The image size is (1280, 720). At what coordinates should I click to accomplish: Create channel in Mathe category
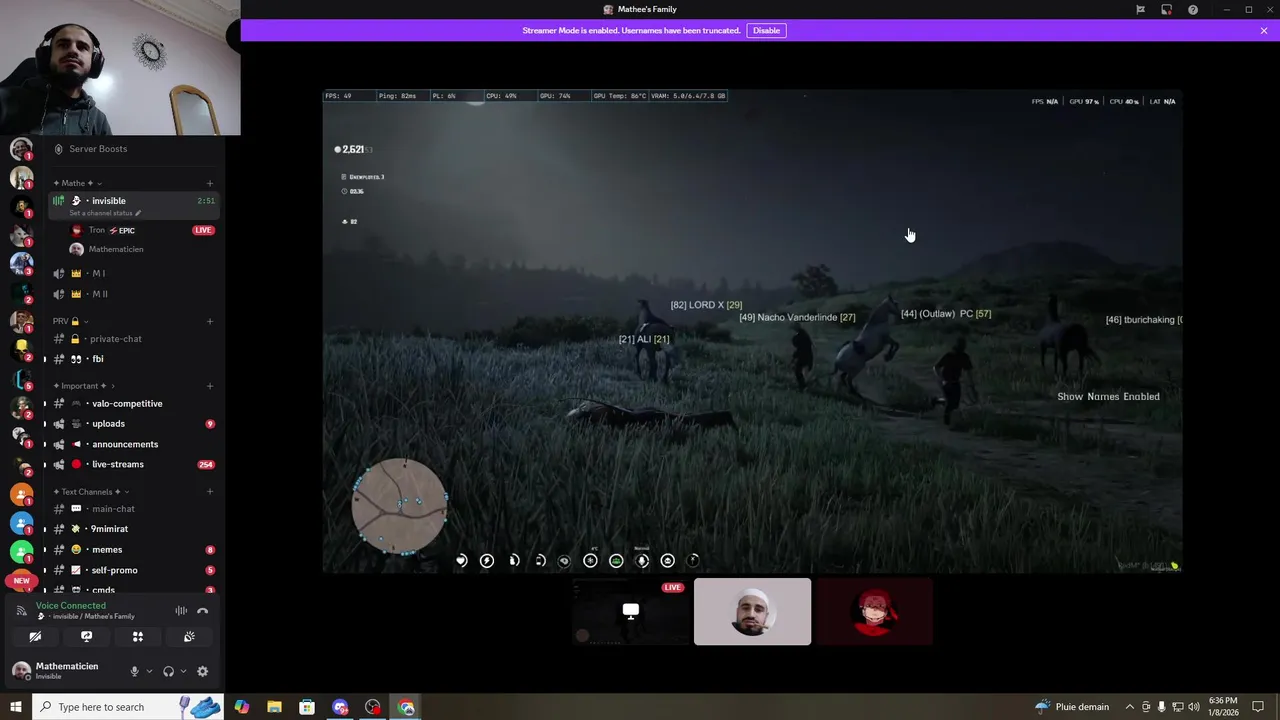210,183
